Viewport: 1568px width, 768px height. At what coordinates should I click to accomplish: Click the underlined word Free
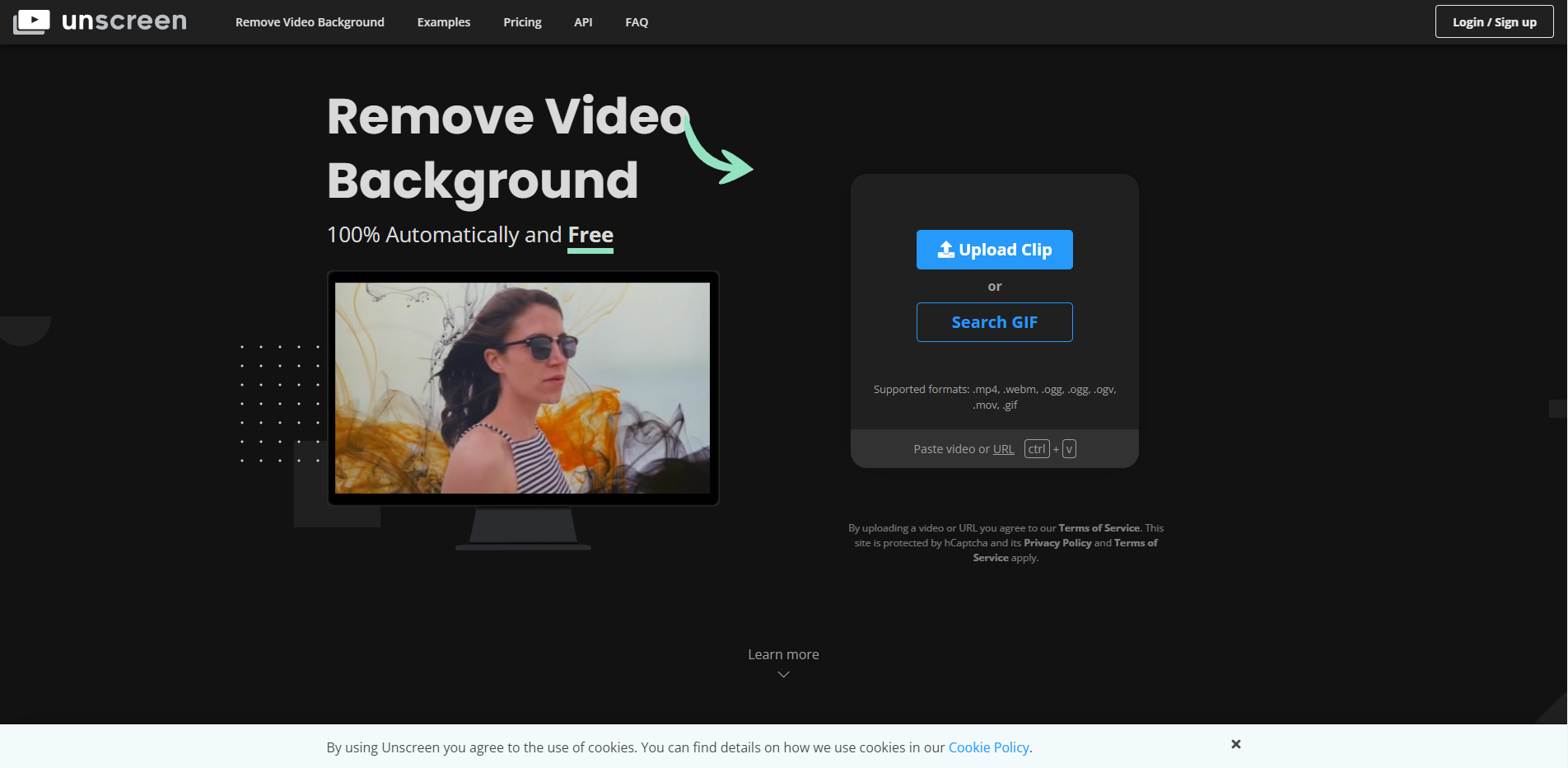590,234
